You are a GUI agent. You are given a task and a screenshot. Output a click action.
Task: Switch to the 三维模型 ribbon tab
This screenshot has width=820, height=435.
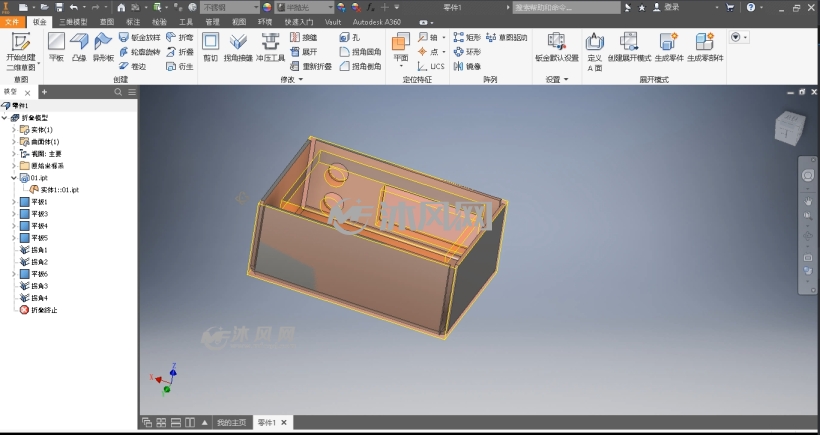click(73, 22)
